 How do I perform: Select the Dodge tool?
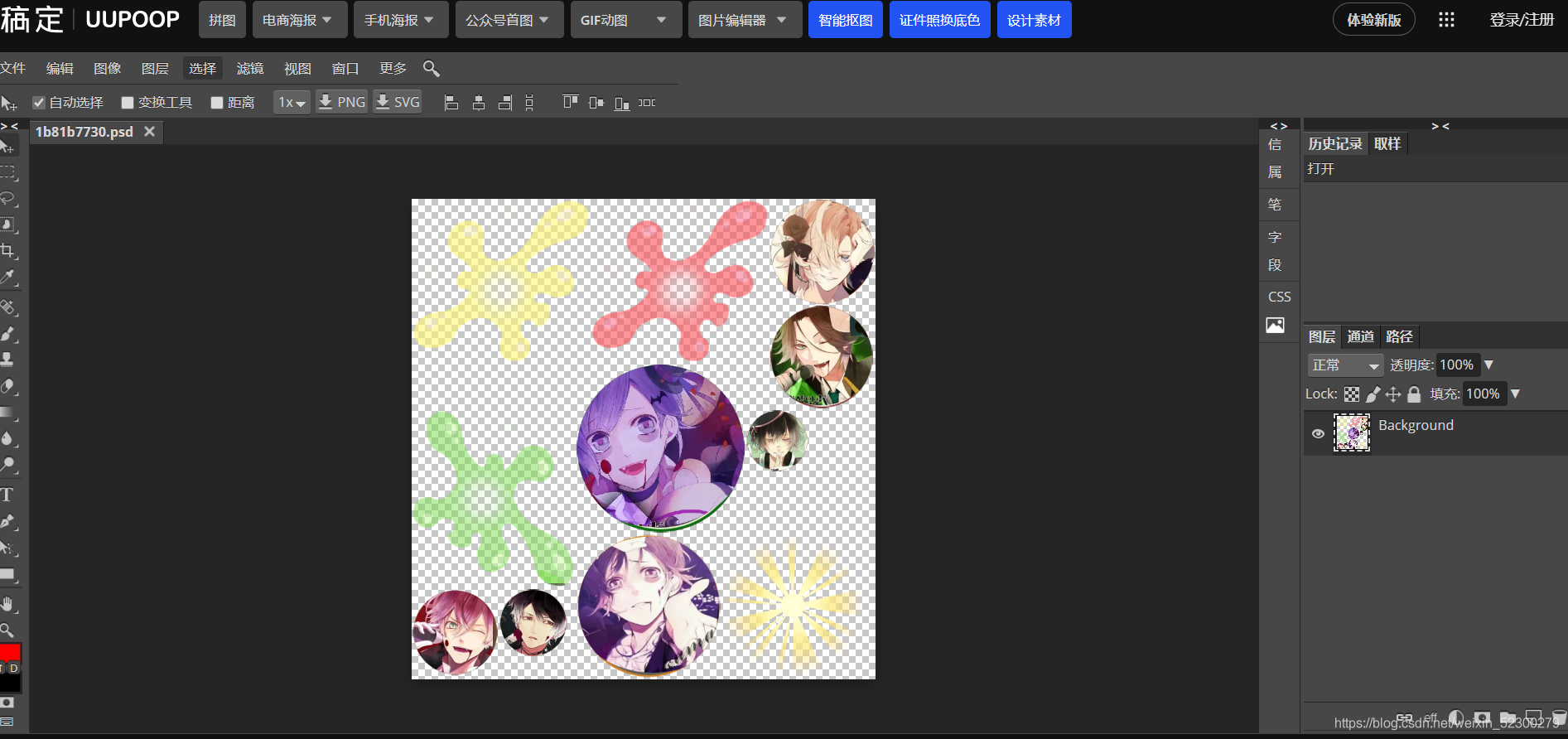[7, 465]
